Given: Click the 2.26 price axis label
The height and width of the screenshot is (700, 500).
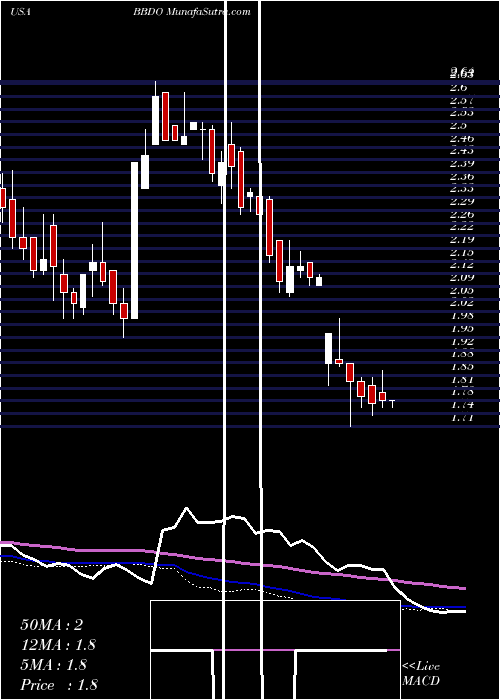Looking at the screenshot, I should (x=462, y=215).
